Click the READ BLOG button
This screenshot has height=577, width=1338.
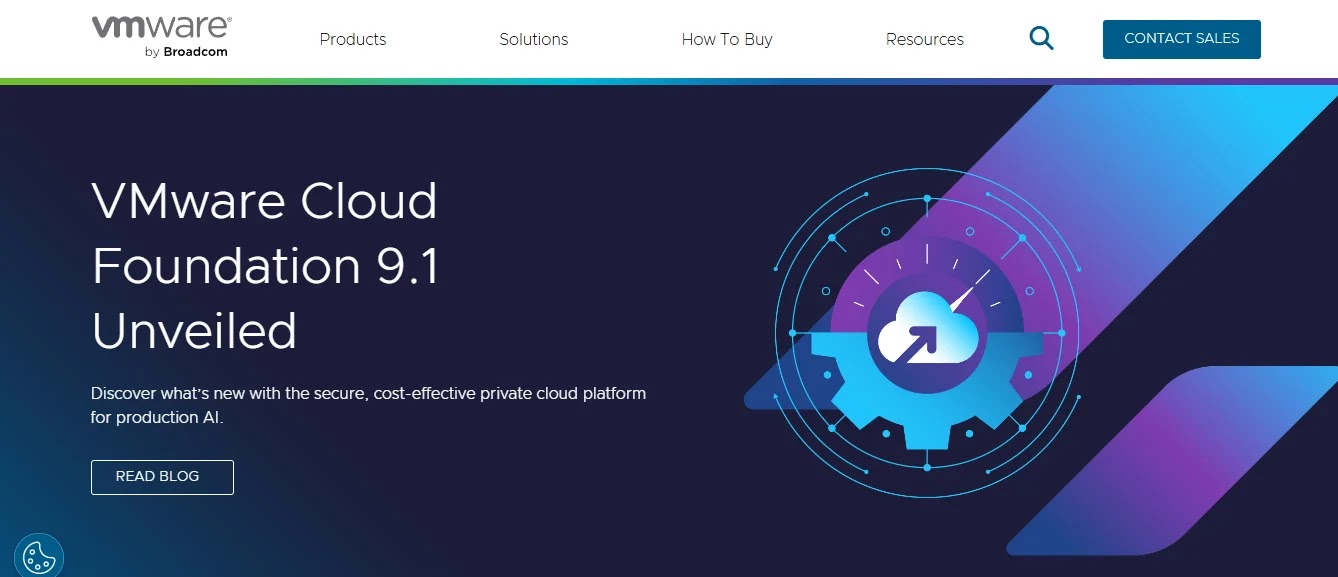162,477
